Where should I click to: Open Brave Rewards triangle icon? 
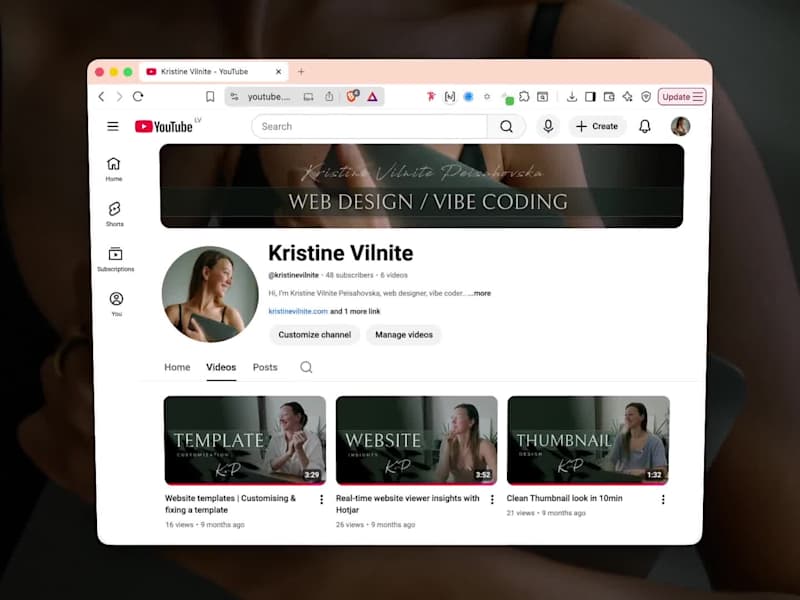point(372,96)
